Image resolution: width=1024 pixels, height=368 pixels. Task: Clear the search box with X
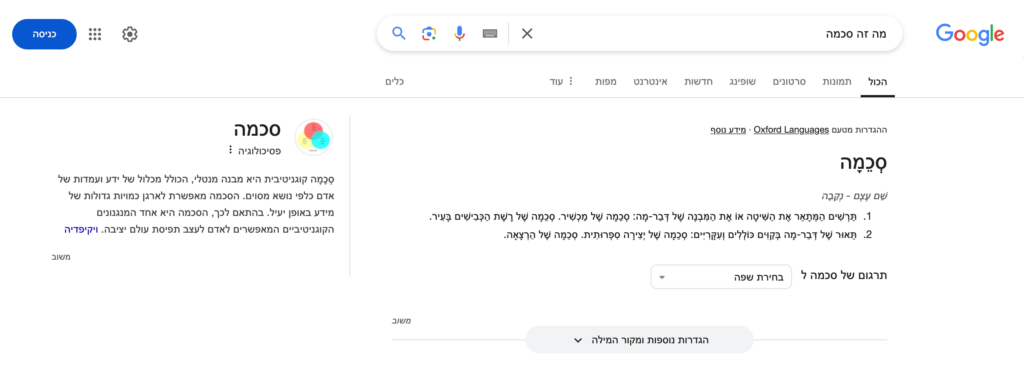click(527, 33)
